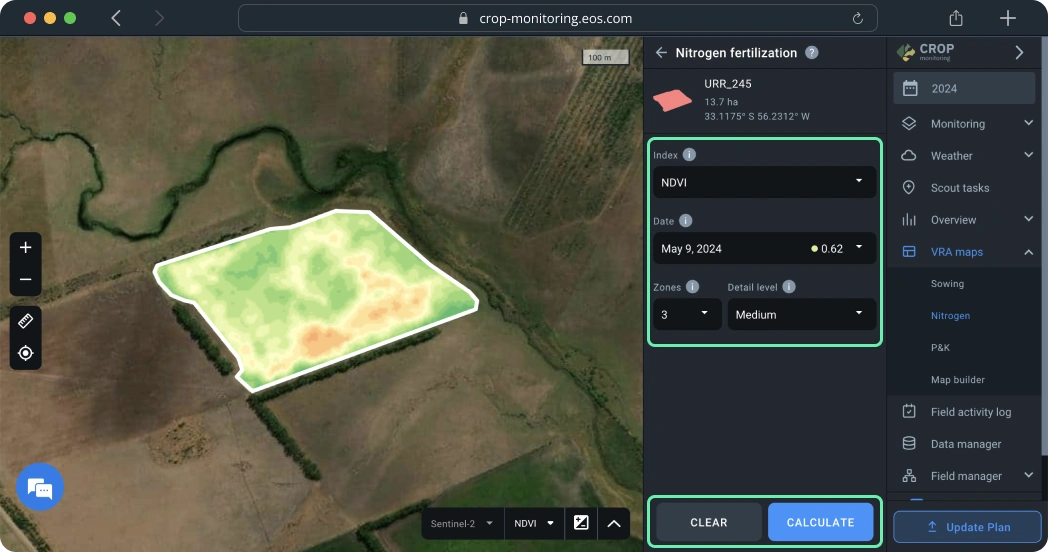The image size is (1048, 552).
Task: Expand the bottom map panel with up chevron
Action: [x=614, y=523]
